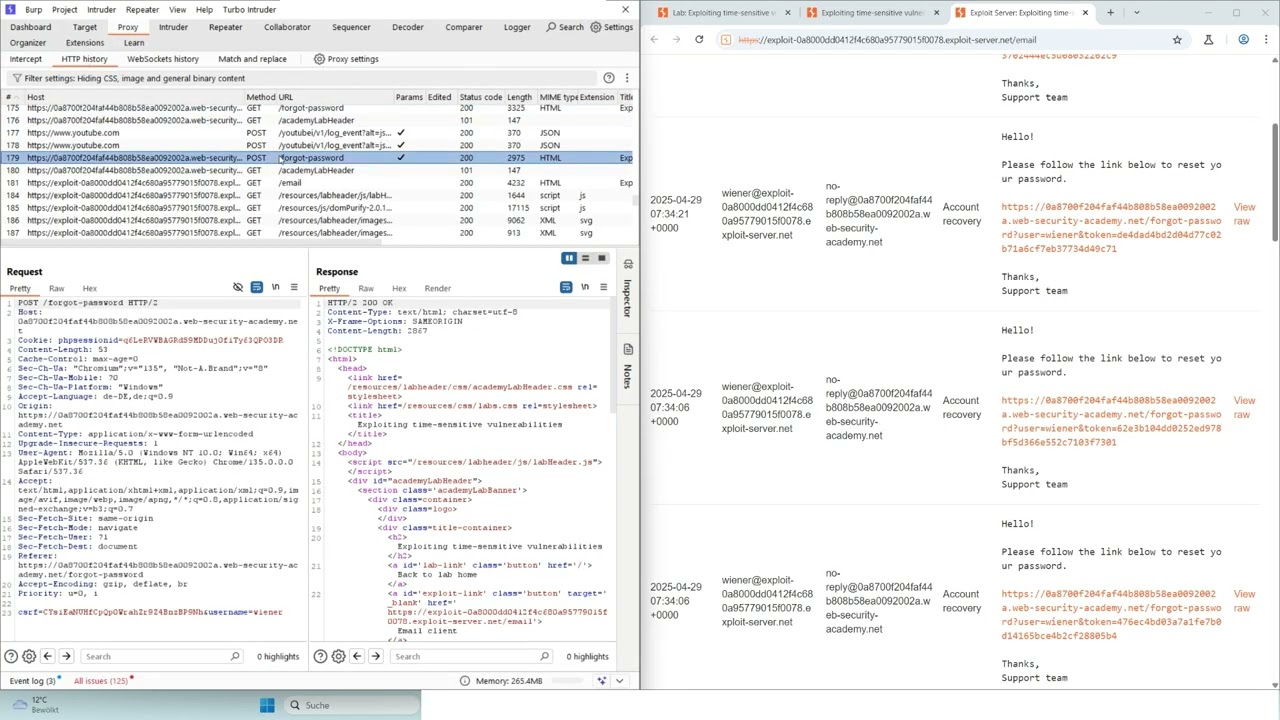
Task: Switch to the Decoder tab
Action: 407,27
